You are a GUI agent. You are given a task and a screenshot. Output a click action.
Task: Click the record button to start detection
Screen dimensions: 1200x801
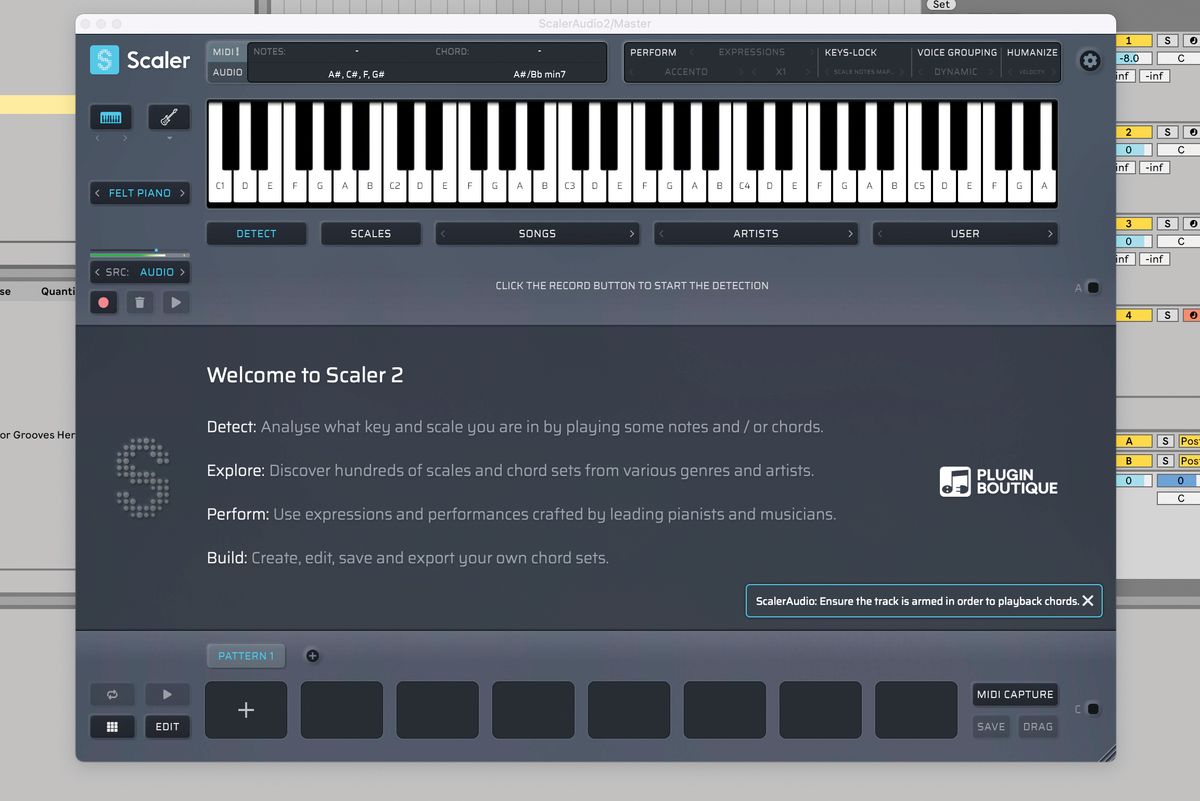[x=103, y=302]
